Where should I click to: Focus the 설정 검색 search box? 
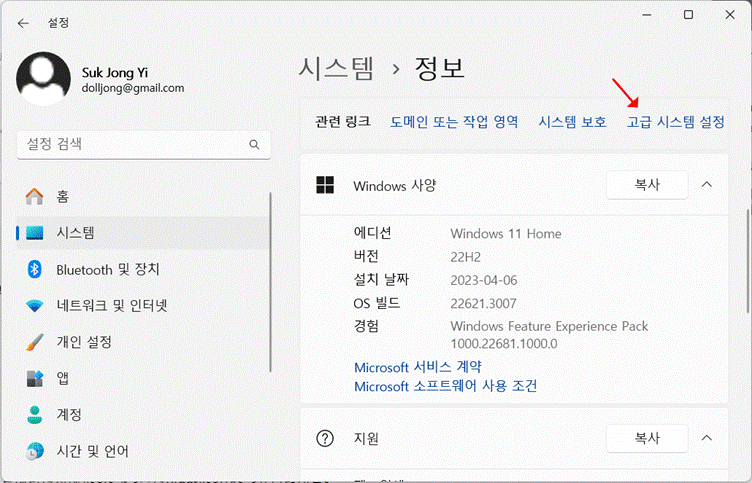143,144
